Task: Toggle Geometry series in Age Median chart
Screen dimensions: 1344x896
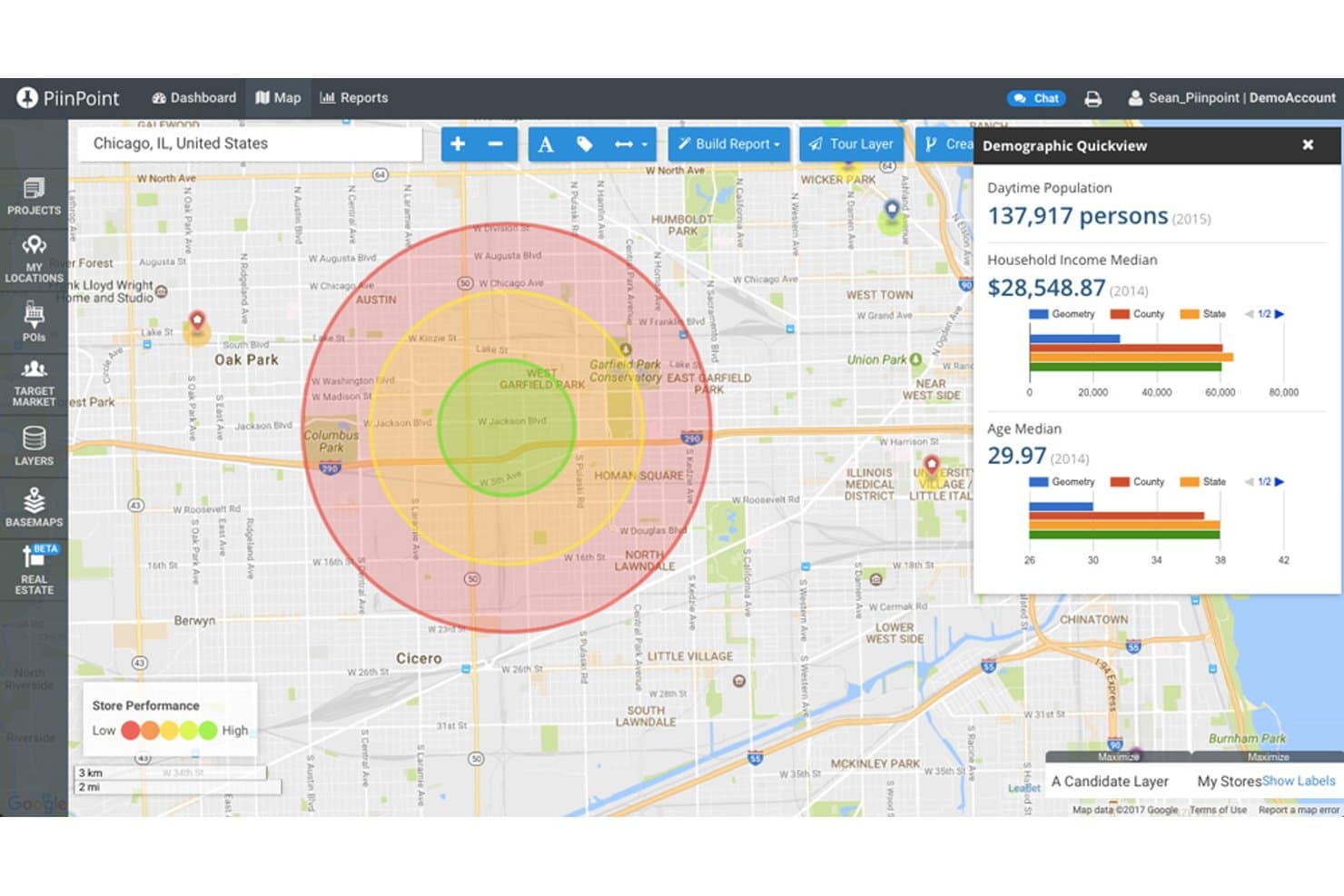Action: coord(1062,482)
